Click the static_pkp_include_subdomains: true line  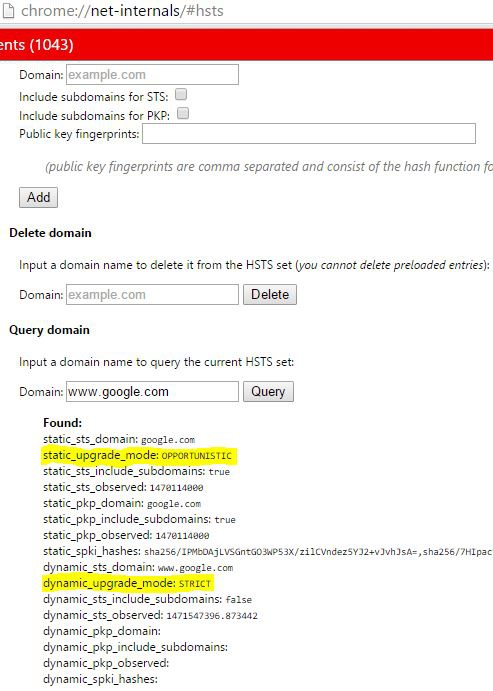point(139,519)
